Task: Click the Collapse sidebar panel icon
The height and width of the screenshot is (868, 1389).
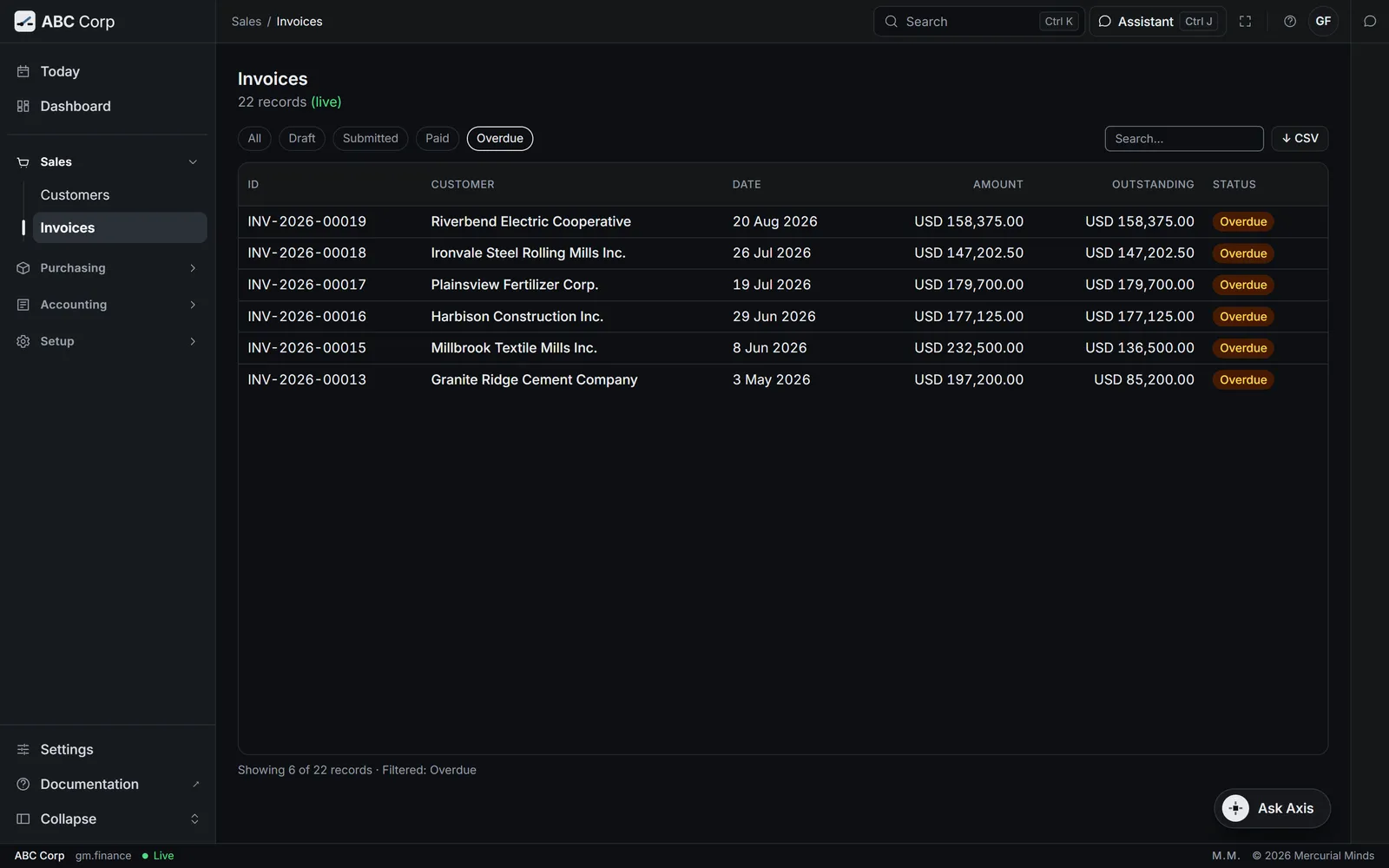Action: 23,819
